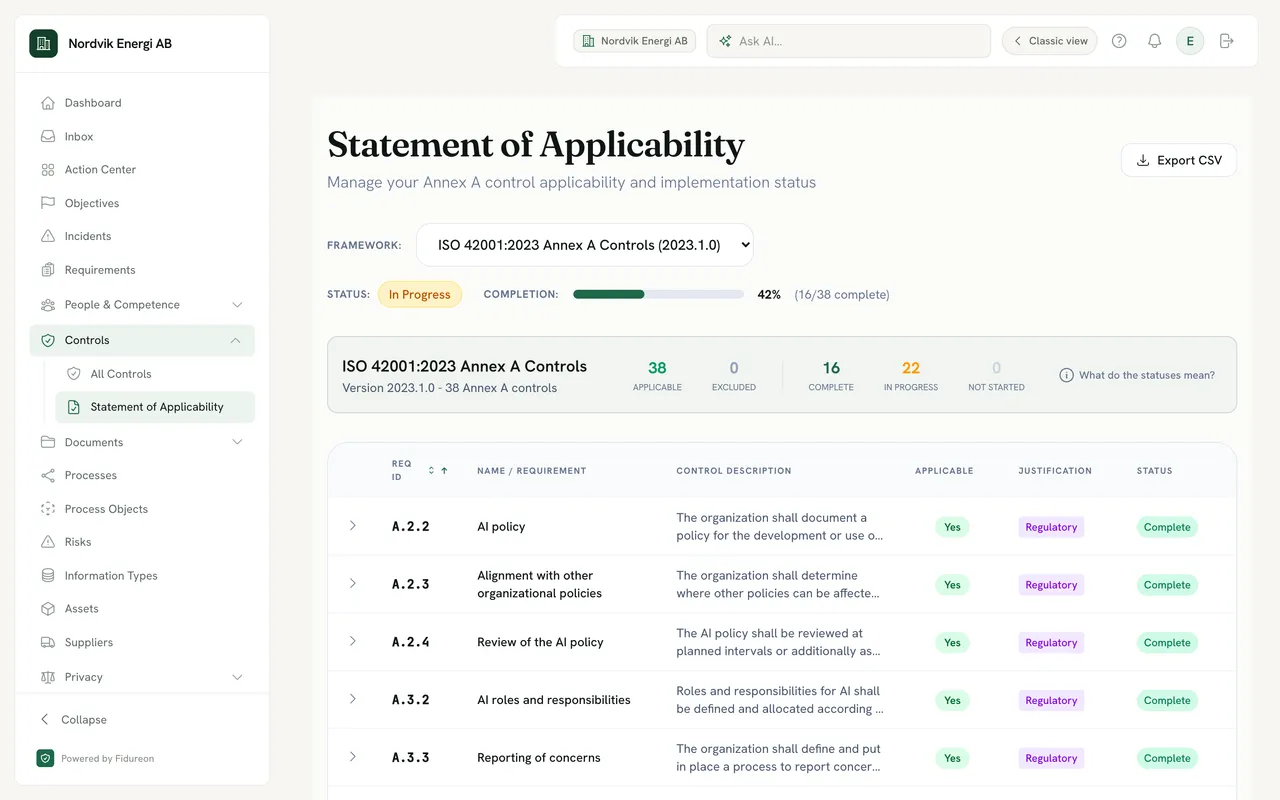This screenshot has width=1280, height=800.
Task: Select Statement of Applicability menu item
Action: [155, 407]
